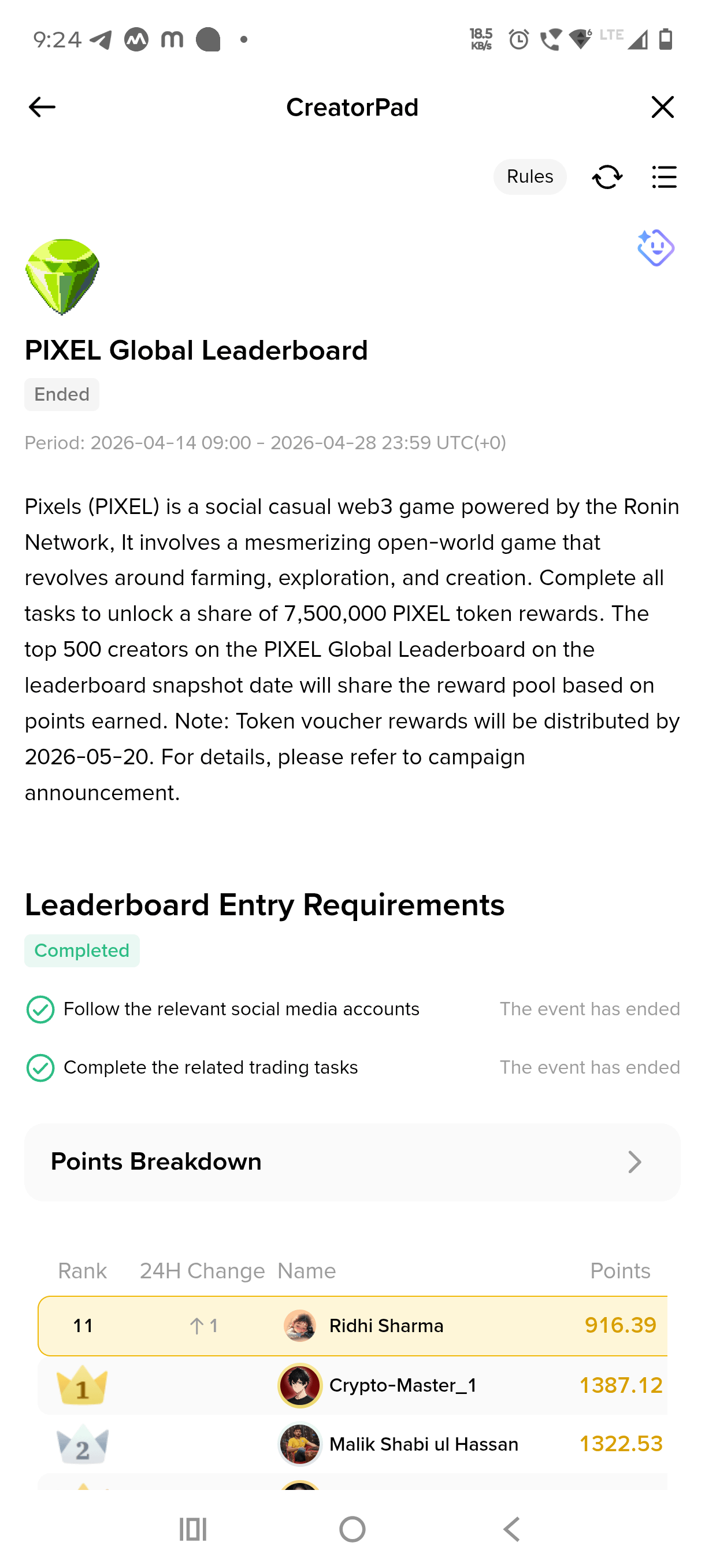The height and width of the screenshot is (1568, 705).
Task: Open Malik Shabi ul Hassan's avatar
Action: pos(300,1444)
